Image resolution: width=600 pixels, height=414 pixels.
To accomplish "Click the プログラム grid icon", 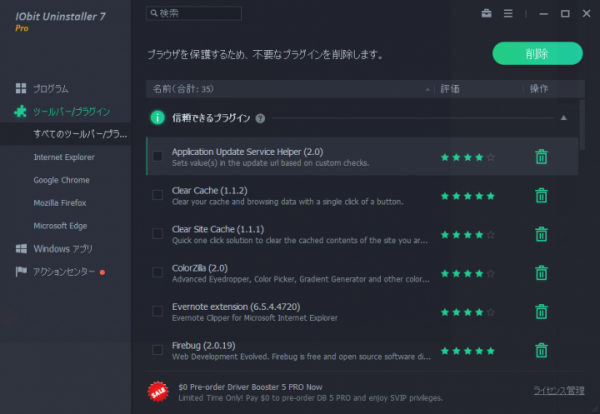I will 21,88.
